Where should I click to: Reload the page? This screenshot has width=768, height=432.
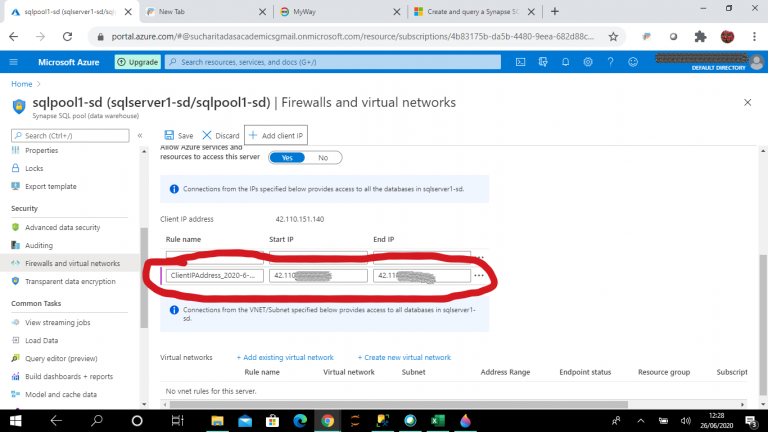point(68,37)
